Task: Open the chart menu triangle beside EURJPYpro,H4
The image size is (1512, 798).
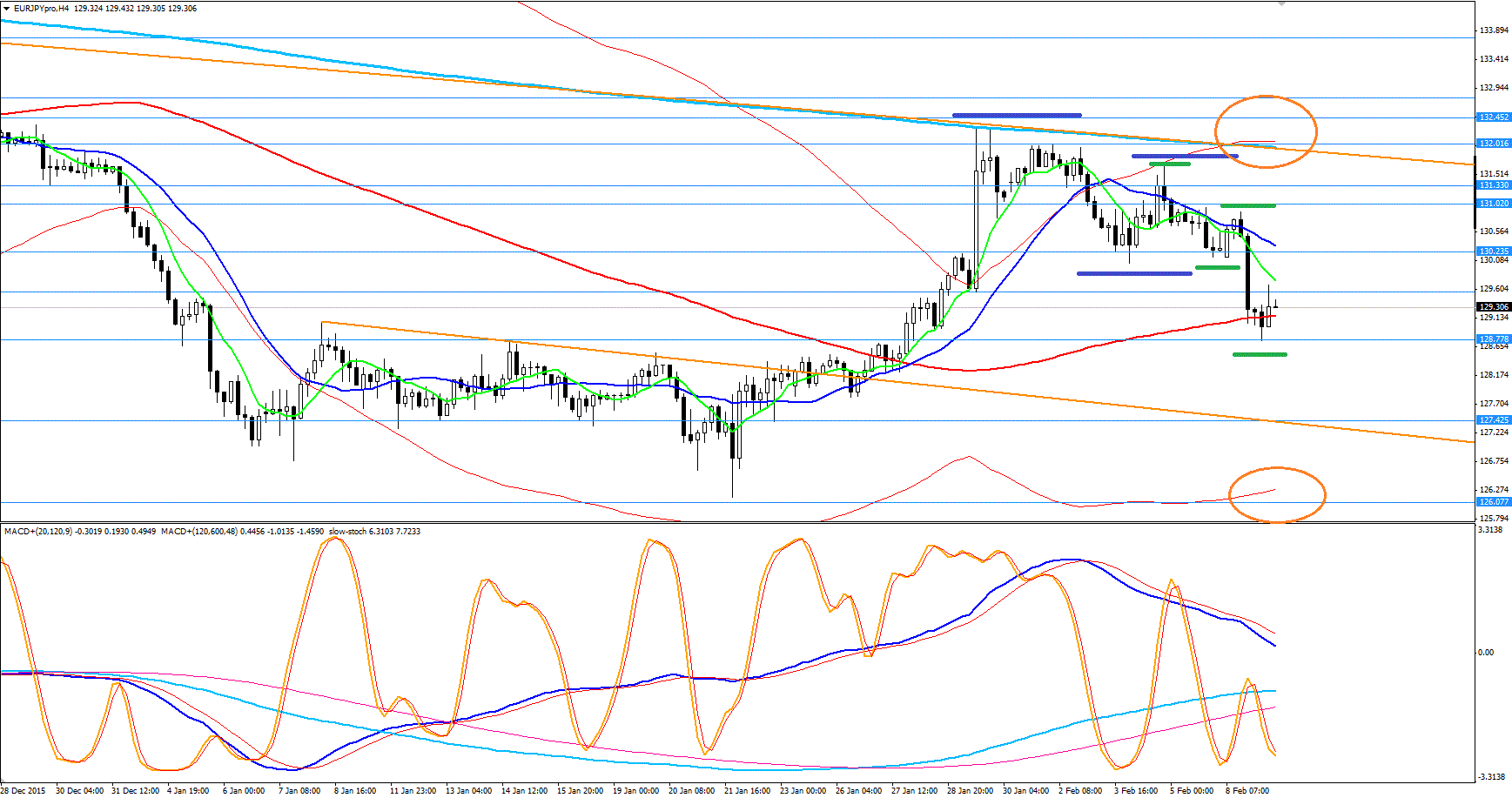Action: click(6, 9)
